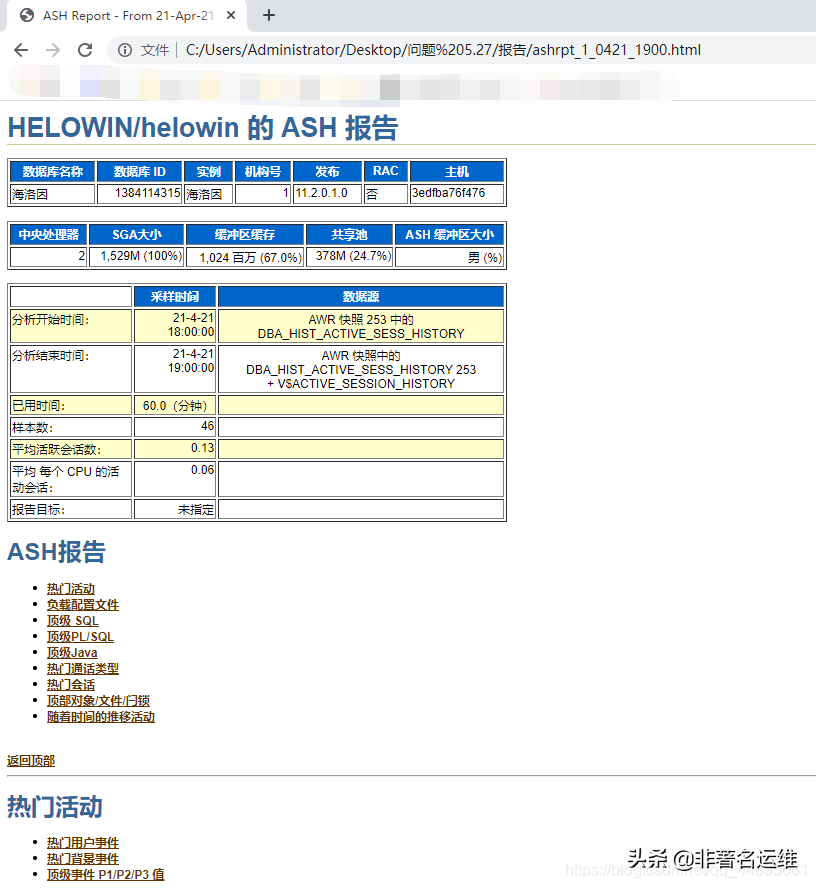Open the 顶级Java link
Screen dimensions: 816x888
(71, 652)
